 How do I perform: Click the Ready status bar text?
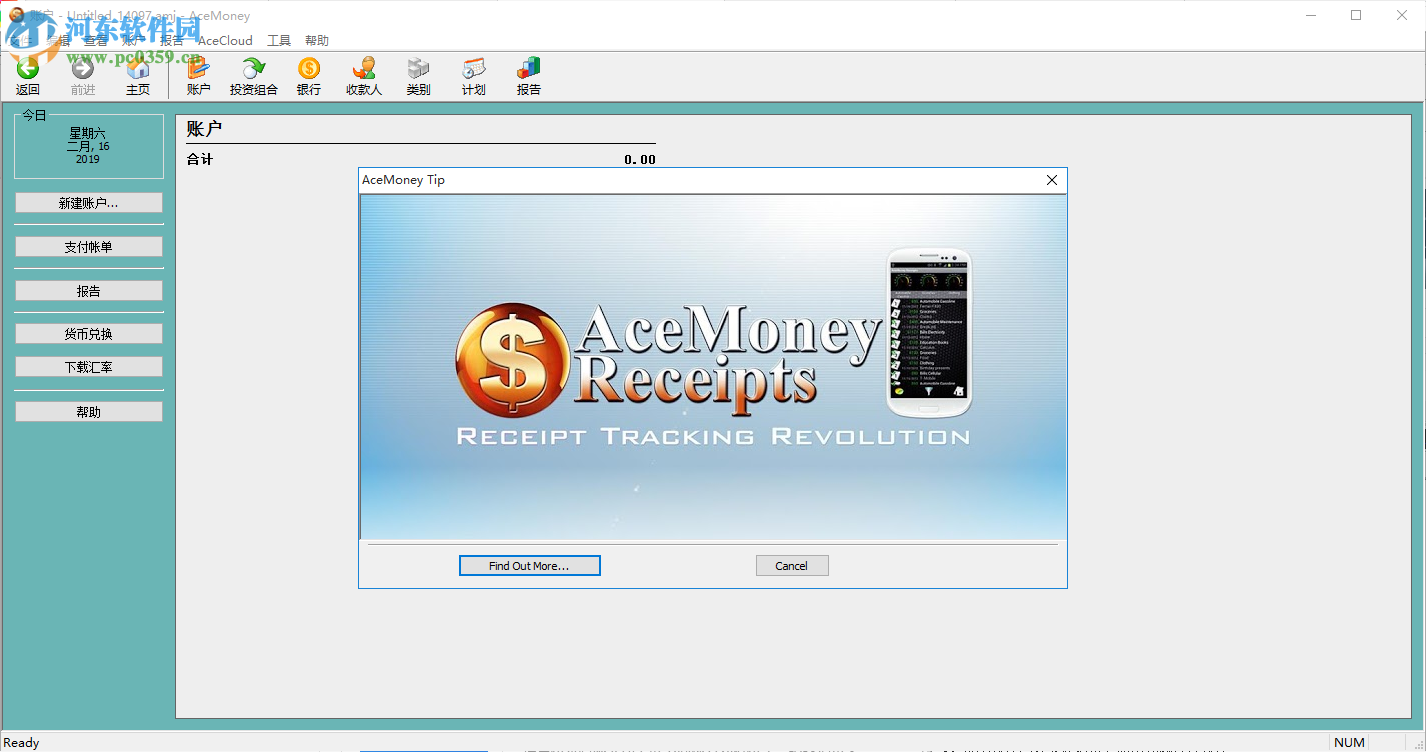pyautogui.click(x=21, y=743)
